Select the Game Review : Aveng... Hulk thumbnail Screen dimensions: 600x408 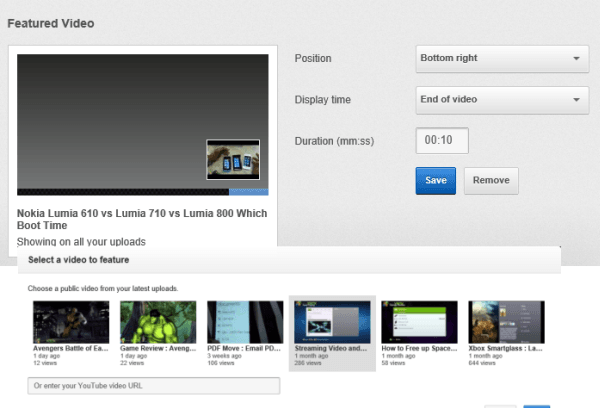click(158, 322)
